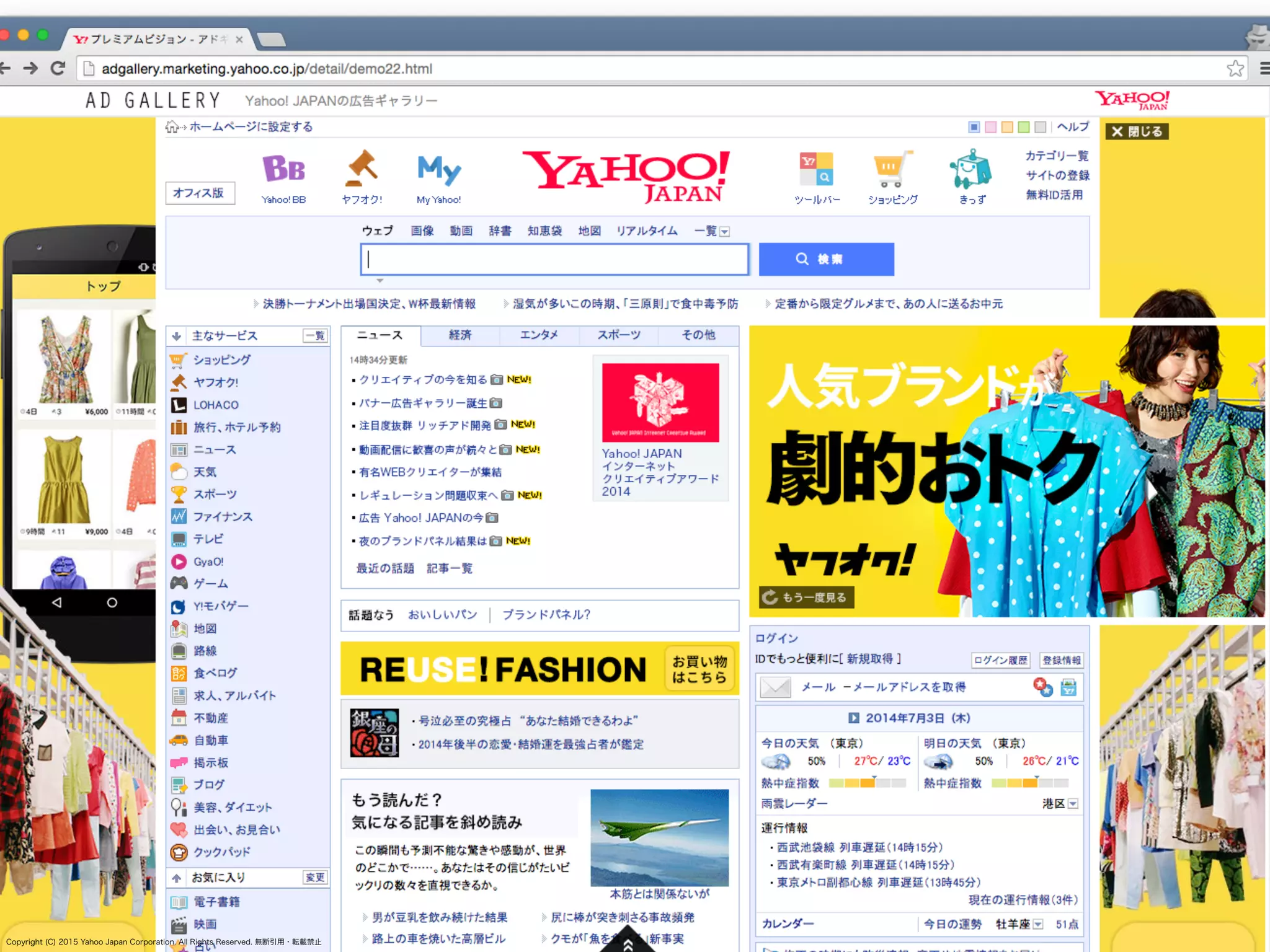This screenshot has height=952, width=1270.
Task: Open クリエイティブの今を知る news link
Action: pos(423,379)
